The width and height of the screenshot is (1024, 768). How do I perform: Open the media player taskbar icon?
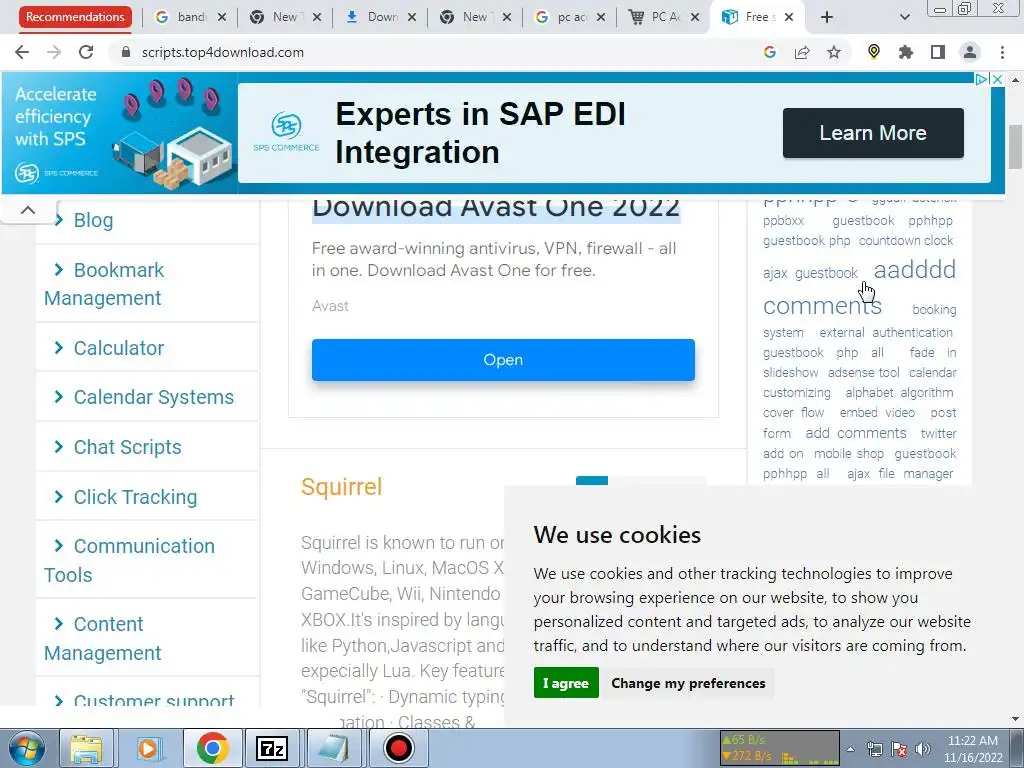coord(148,748)
